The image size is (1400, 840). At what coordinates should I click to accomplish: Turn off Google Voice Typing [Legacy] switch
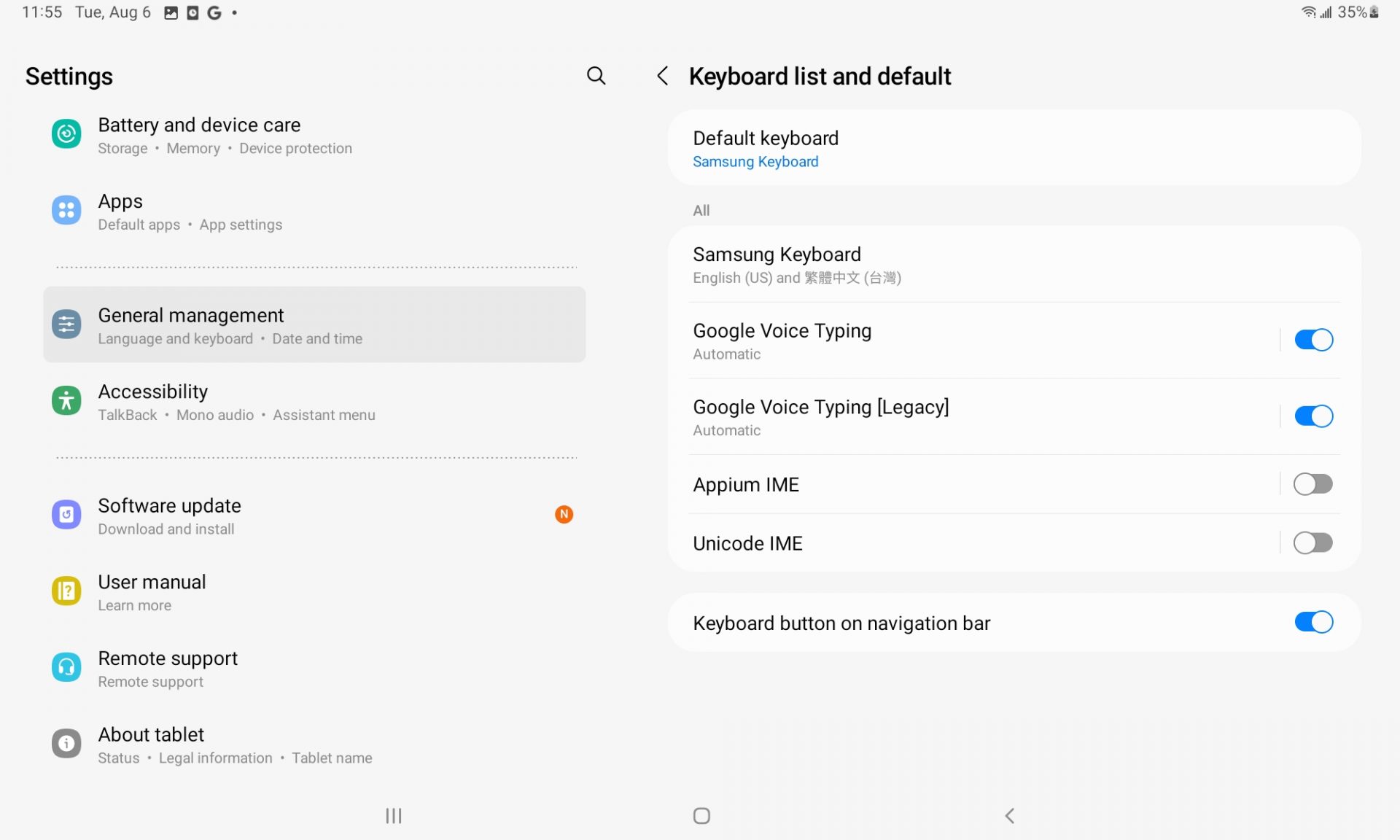[1312, 416]
